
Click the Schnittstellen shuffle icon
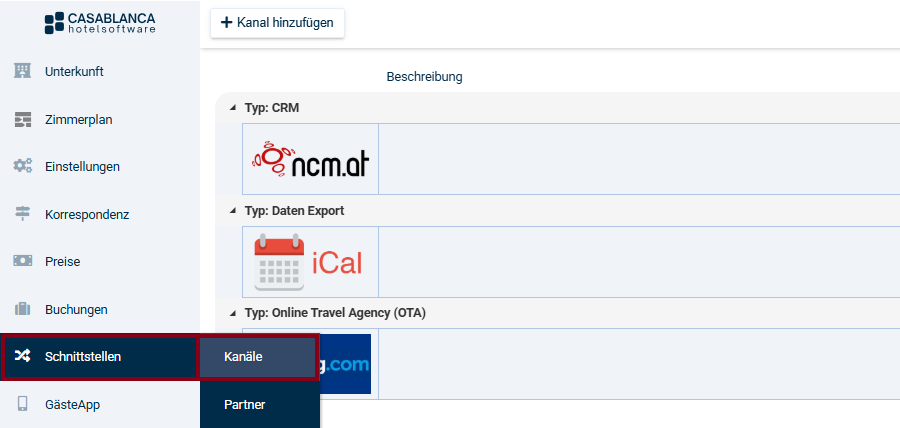click(23, 357)
